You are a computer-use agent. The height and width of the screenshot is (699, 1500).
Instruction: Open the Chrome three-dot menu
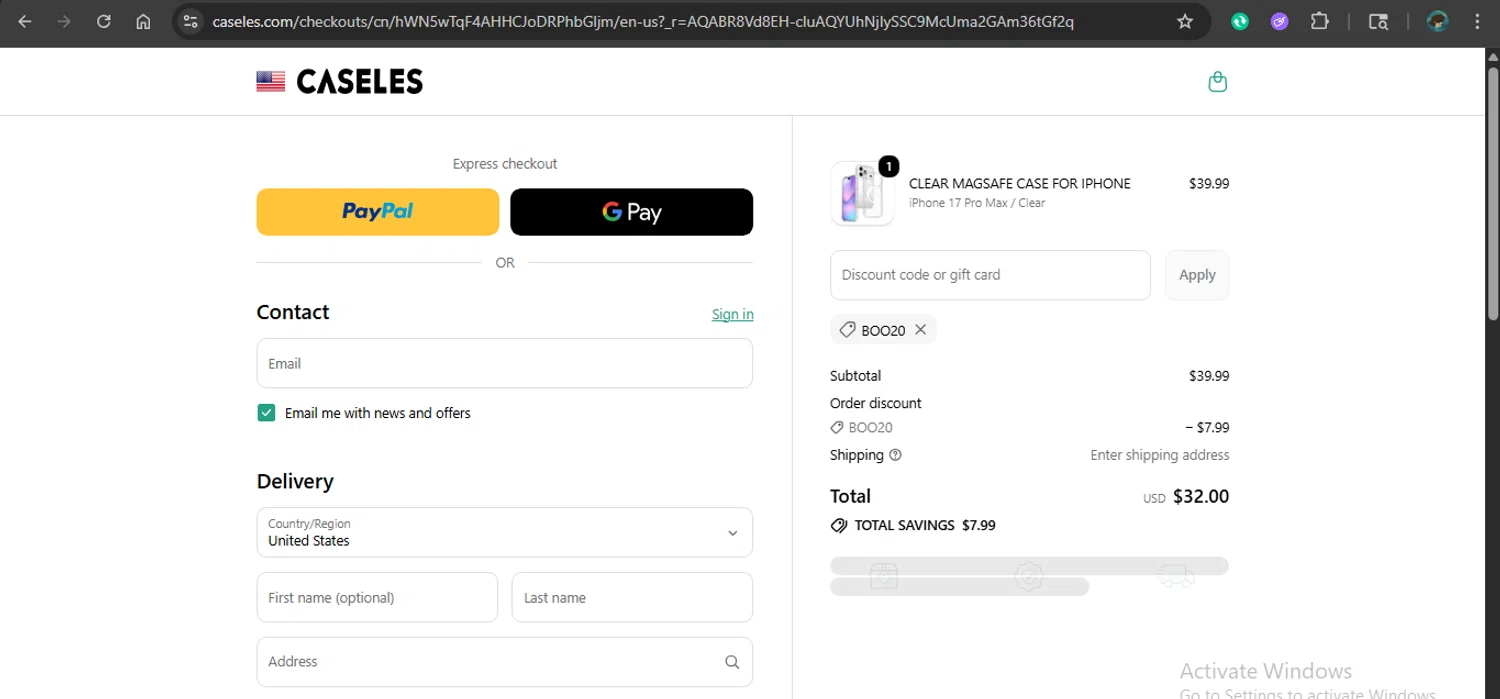pyautogui.click(x=1478, y=21)
